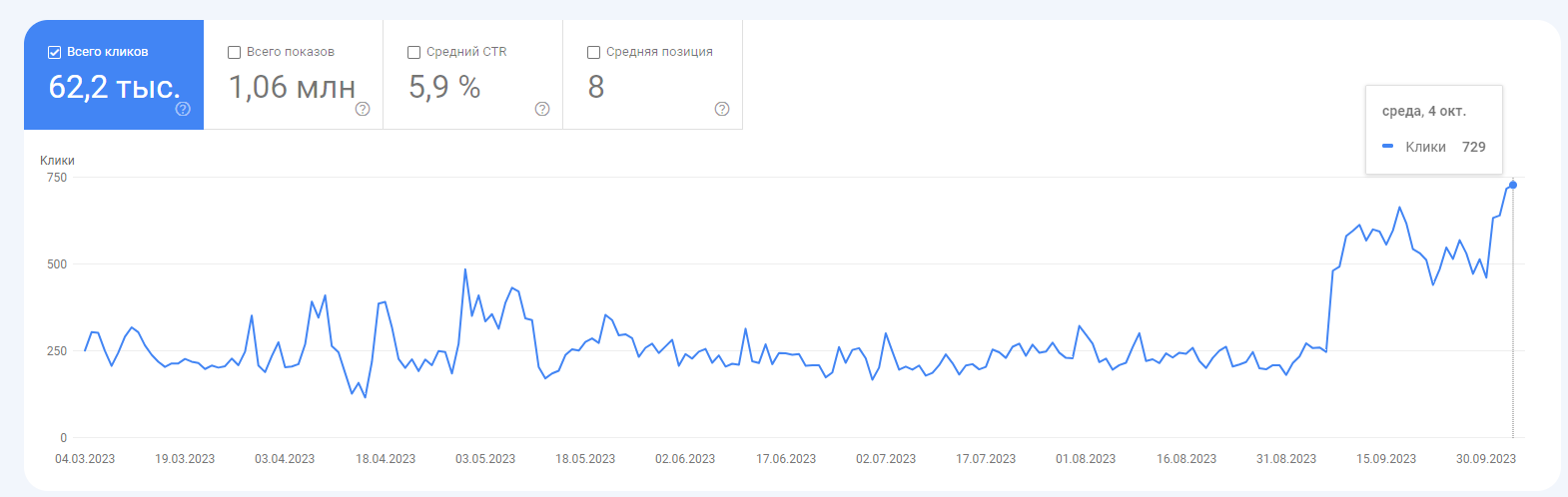The height and width of the screenshot is (497, 1568).
Task: Click the average position value 8
Action: 596,87
